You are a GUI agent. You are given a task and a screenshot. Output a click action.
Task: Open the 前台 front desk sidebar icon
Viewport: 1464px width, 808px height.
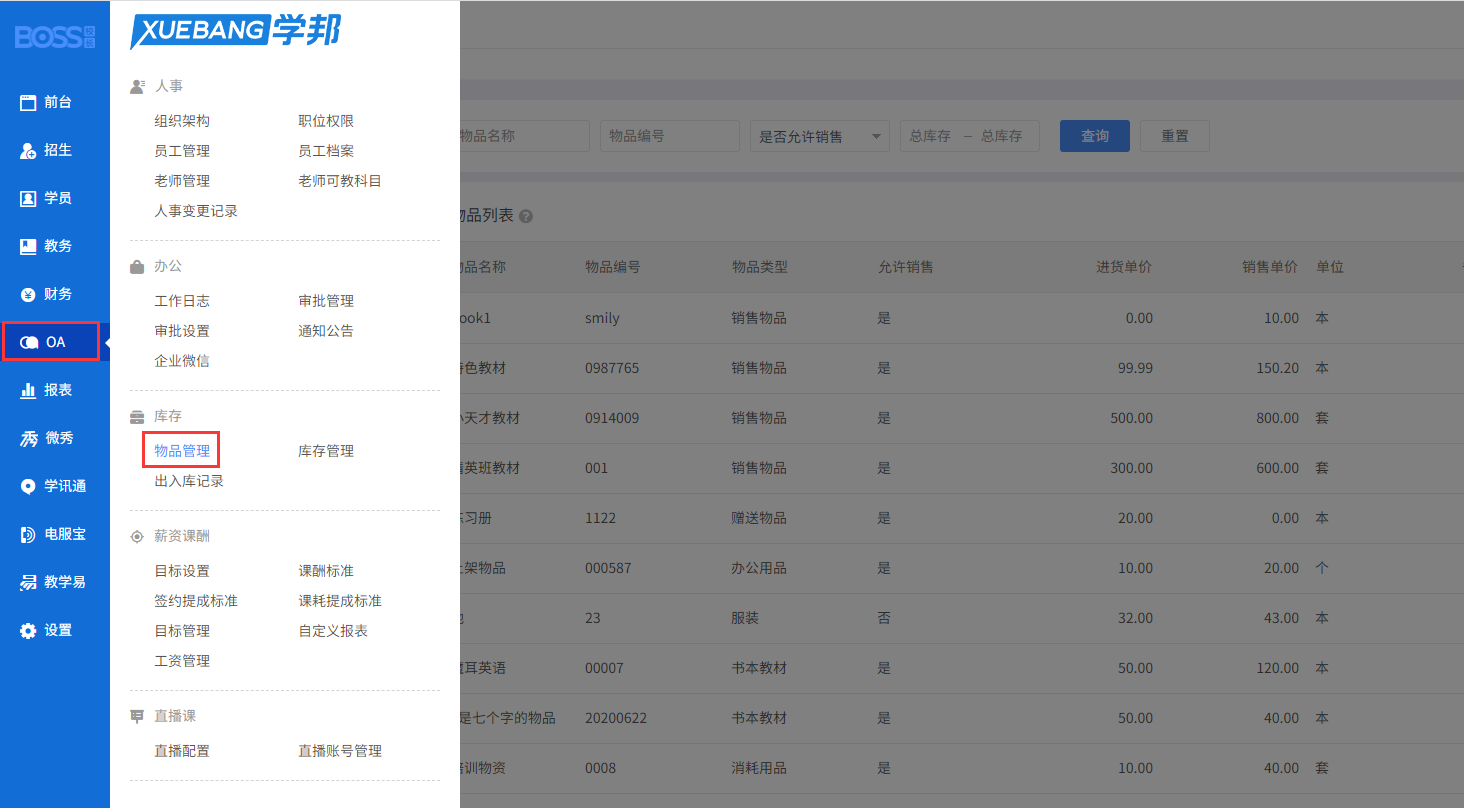tap(28, 102)
